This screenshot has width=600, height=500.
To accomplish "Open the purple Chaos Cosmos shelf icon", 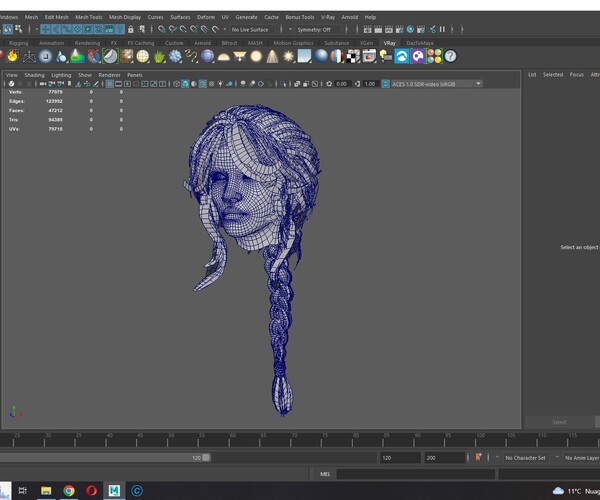I will click(418, 57).
